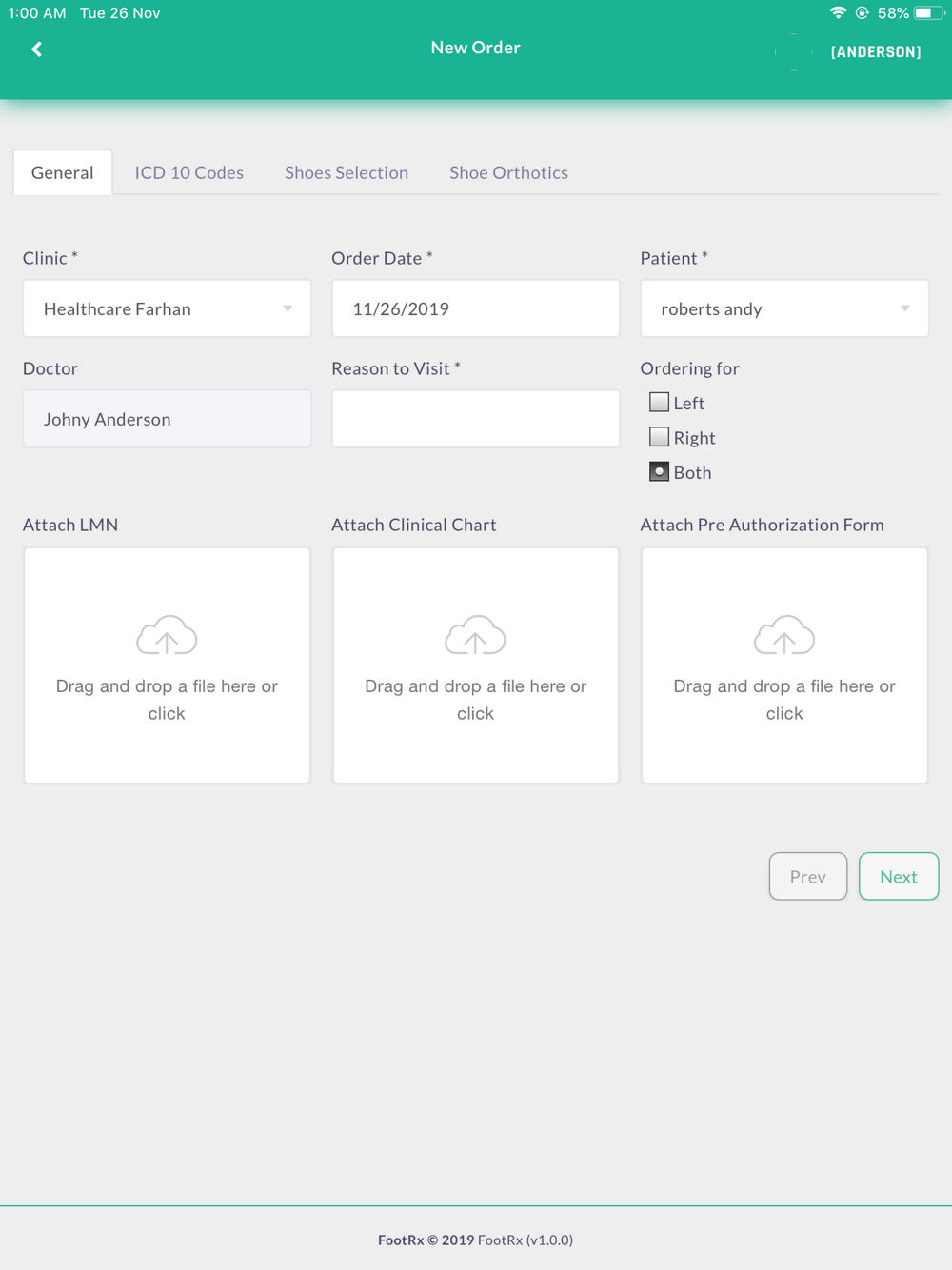Tap the Wi-Fi status icon
952x1270 pixels.
838,13
